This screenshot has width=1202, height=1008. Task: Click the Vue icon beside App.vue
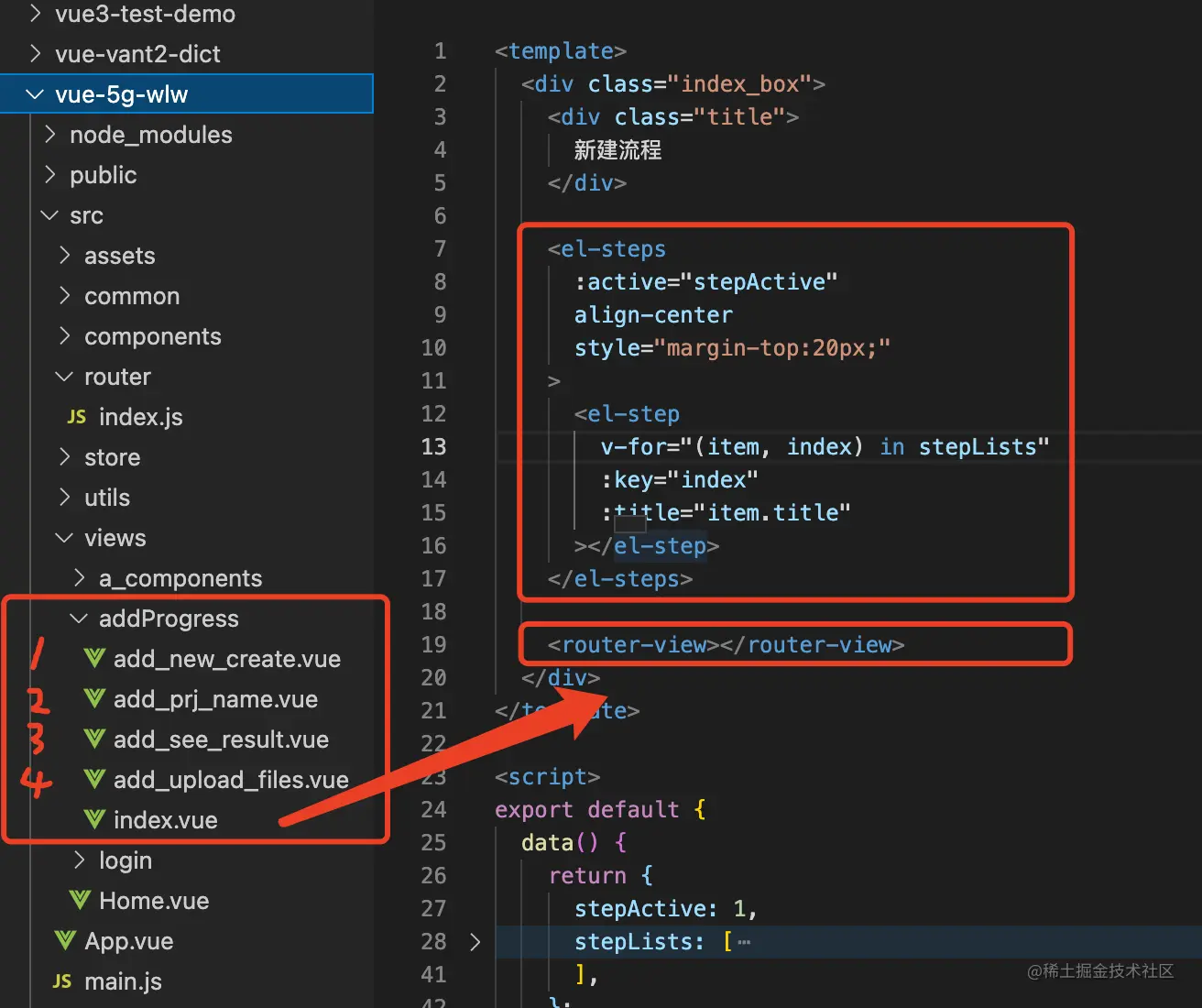[x=65, y=940]
